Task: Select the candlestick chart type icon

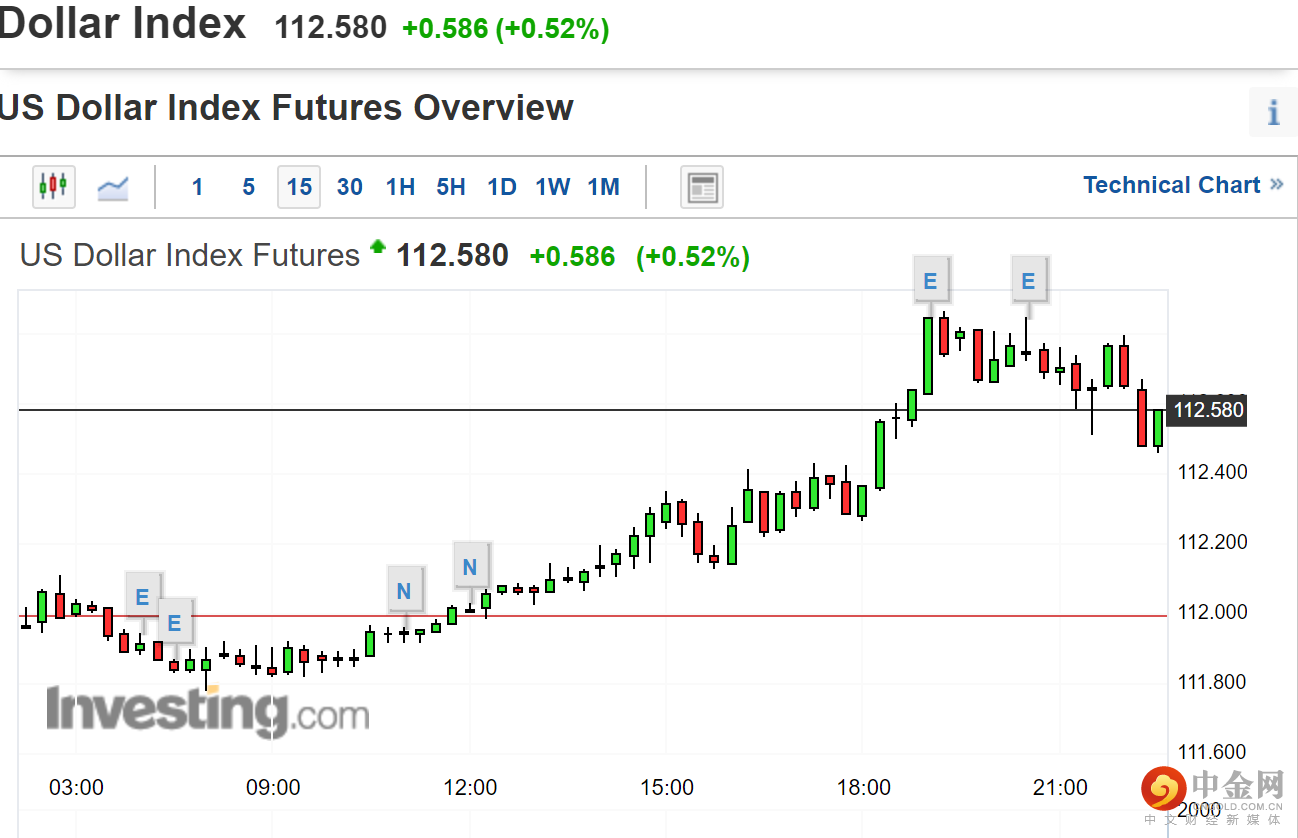Action: (53, 186)
